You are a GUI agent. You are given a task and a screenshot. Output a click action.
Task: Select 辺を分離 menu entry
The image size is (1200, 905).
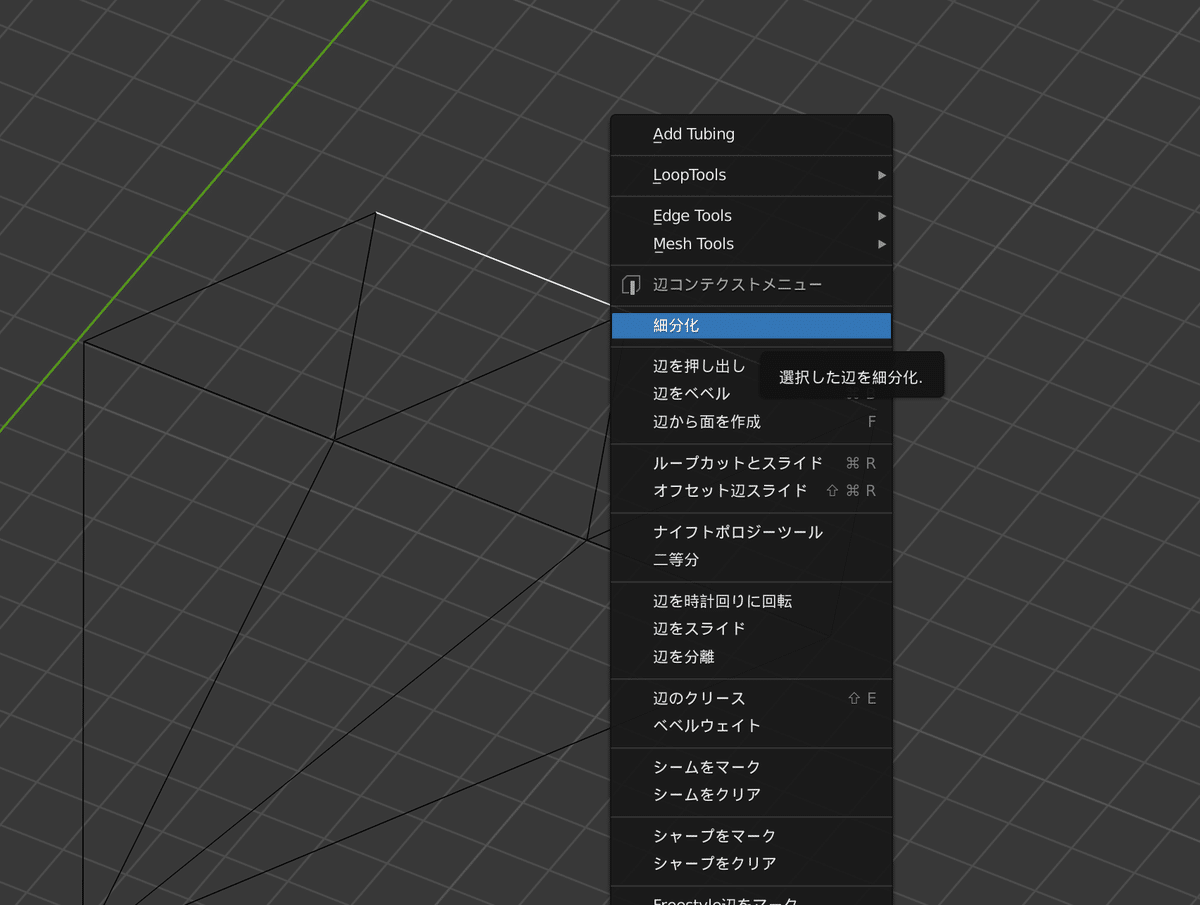pos(751,657)
